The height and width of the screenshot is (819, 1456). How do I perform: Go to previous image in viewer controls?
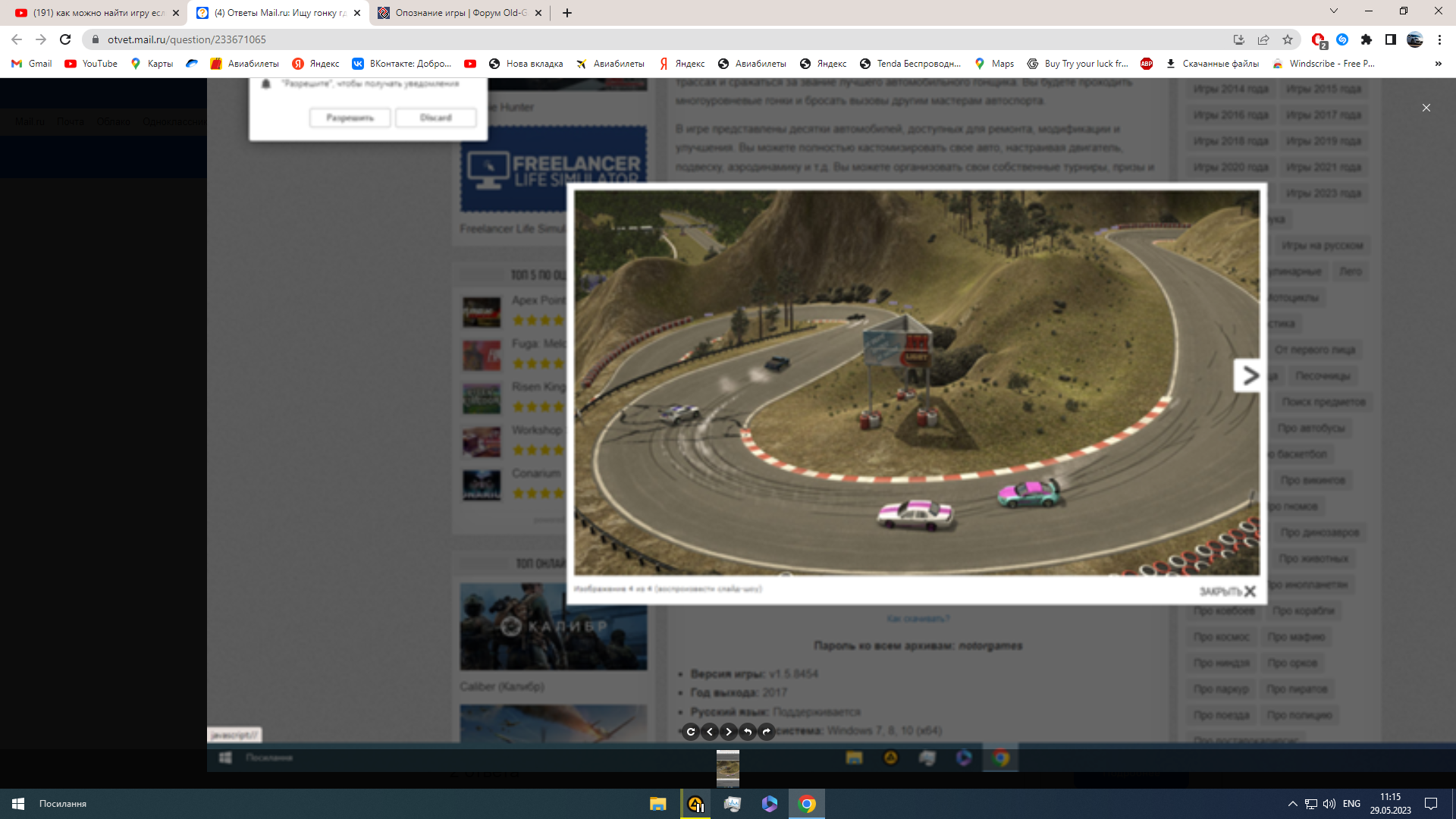(710, 732)
